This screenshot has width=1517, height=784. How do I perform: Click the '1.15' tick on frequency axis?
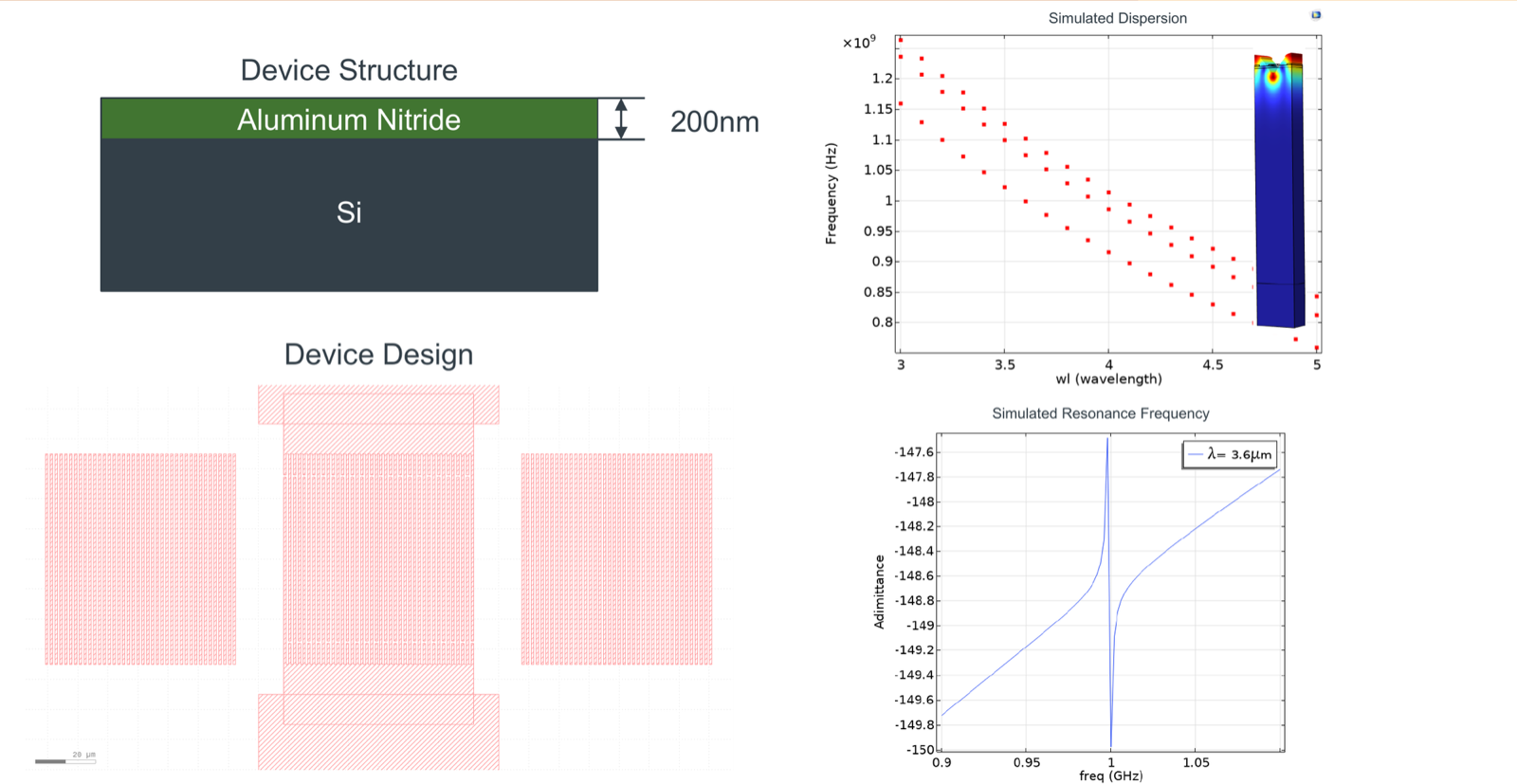click(878, 109)
